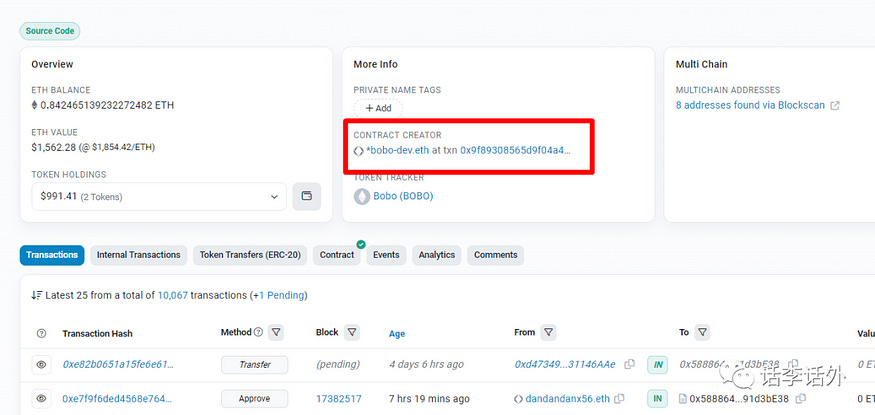Open bobo-dev.eth creator link

click(x=398, y=150)
